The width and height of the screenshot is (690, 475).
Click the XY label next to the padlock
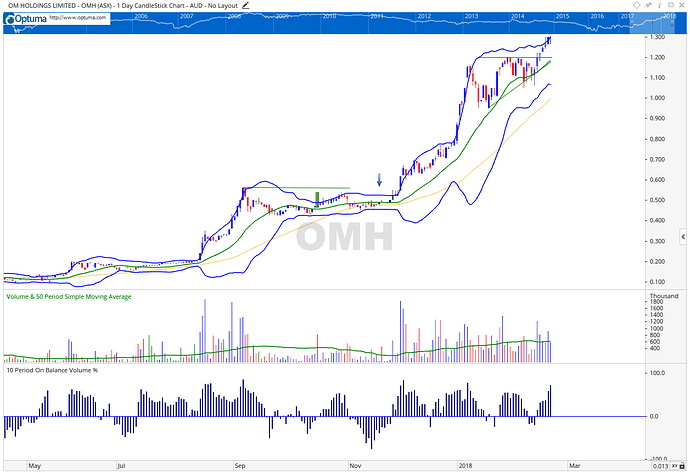675,466
